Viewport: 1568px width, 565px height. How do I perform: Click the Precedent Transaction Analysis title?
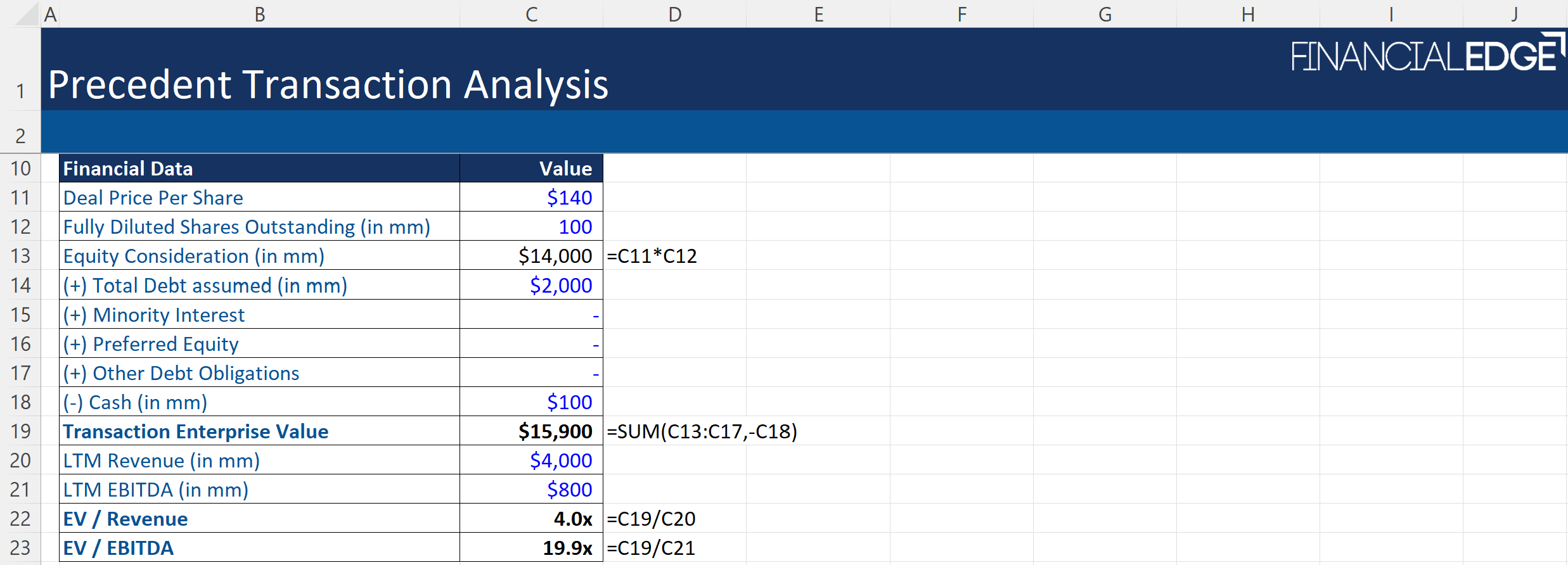[328, 84]
